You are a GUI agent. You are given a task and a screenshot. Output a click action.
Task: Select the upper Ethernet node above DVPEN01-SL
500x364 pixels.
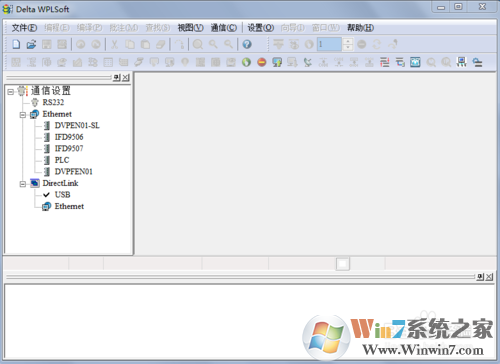[x=57, y=114]
